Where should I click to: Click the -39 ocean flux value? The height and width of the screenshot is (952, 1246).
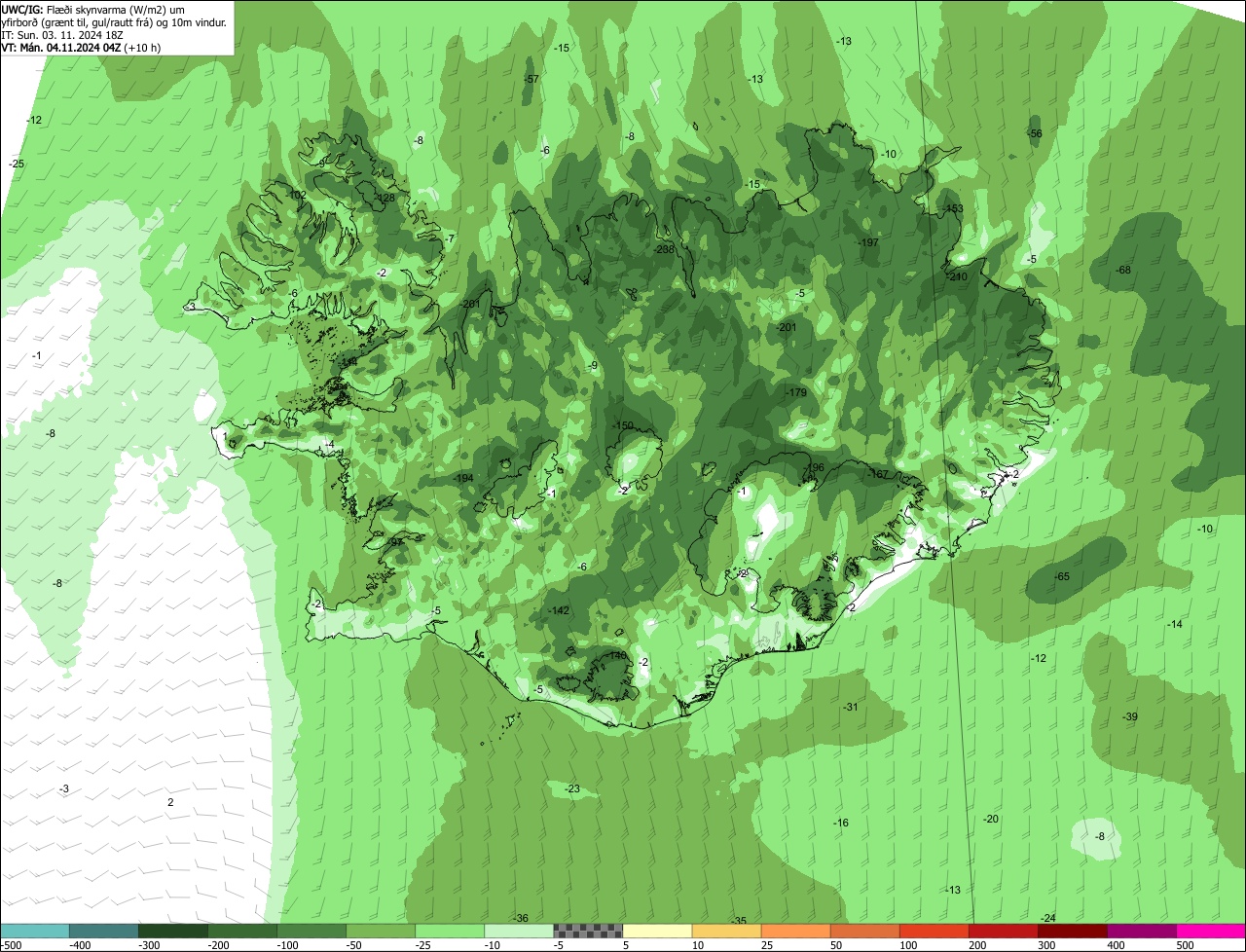pyautogui.click(x=1129, y=716)
